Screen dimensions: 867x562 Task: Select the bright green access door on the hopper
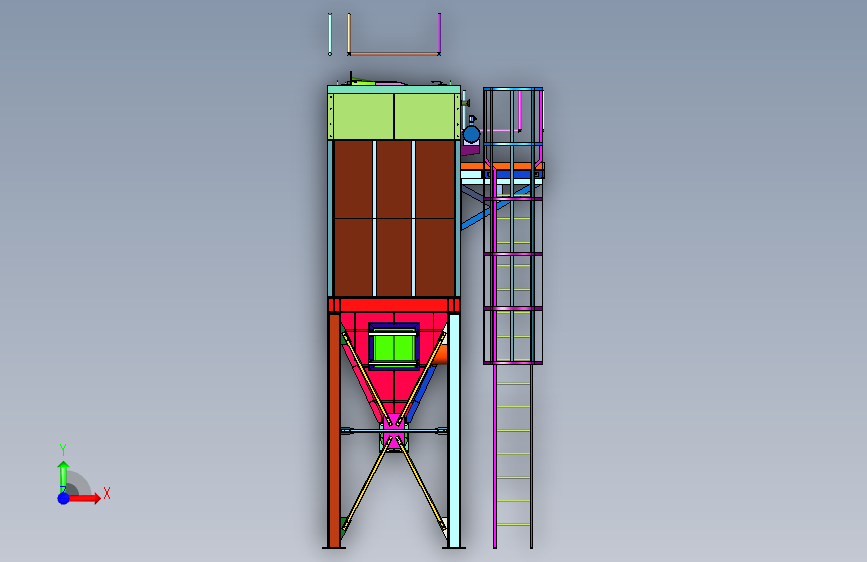pyautogui.click(x=394, y=347)
